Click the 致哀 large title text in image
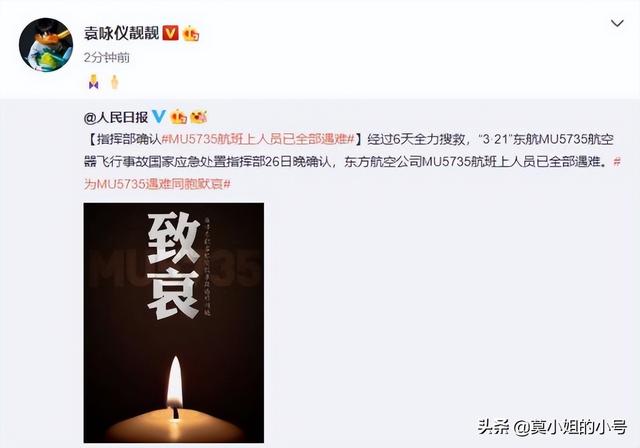This screenshot has height=448, width=640. (x=173, y=266)
